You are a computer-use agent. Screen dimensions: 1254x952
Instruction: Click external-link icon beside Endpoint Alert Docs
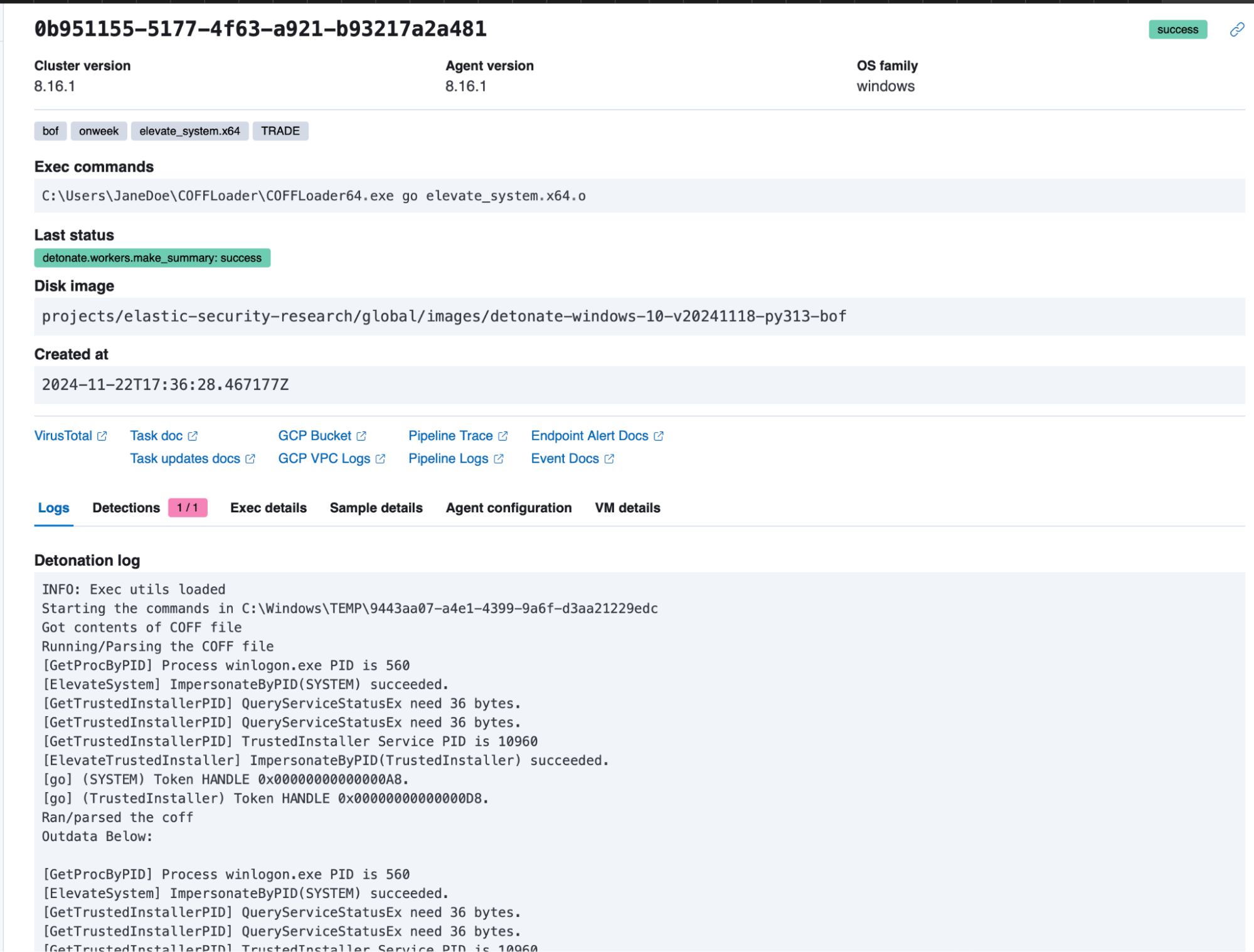[x=659, y=436]
